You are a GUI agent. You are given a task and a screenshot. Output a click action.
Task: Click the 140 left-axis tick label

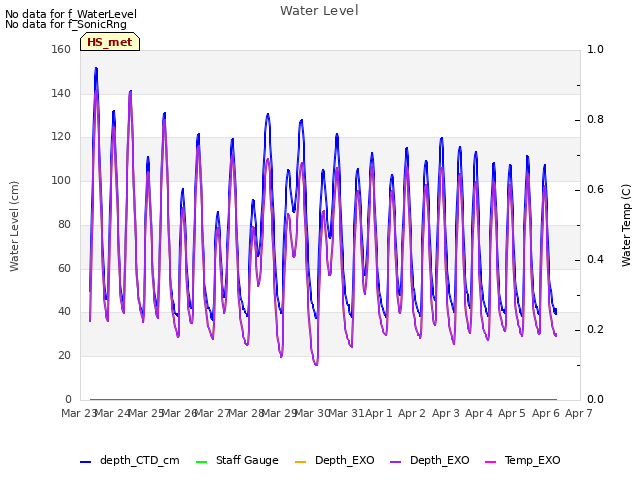[x=61, y=93]
